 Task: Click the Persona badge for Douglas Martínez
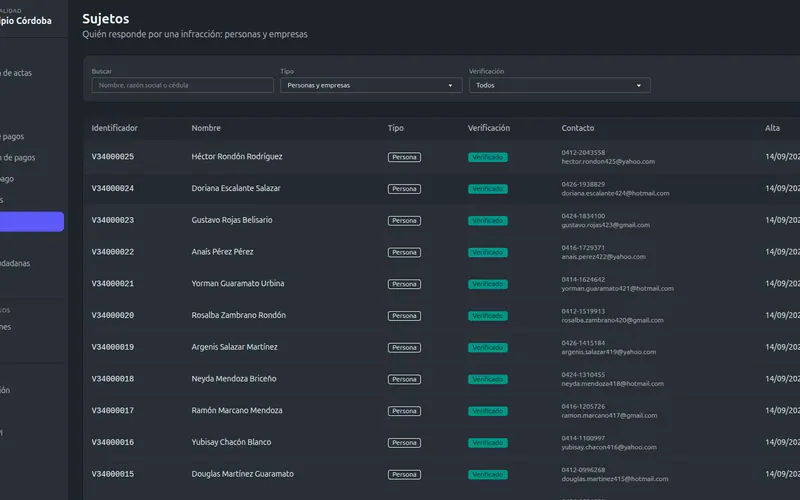404,474
